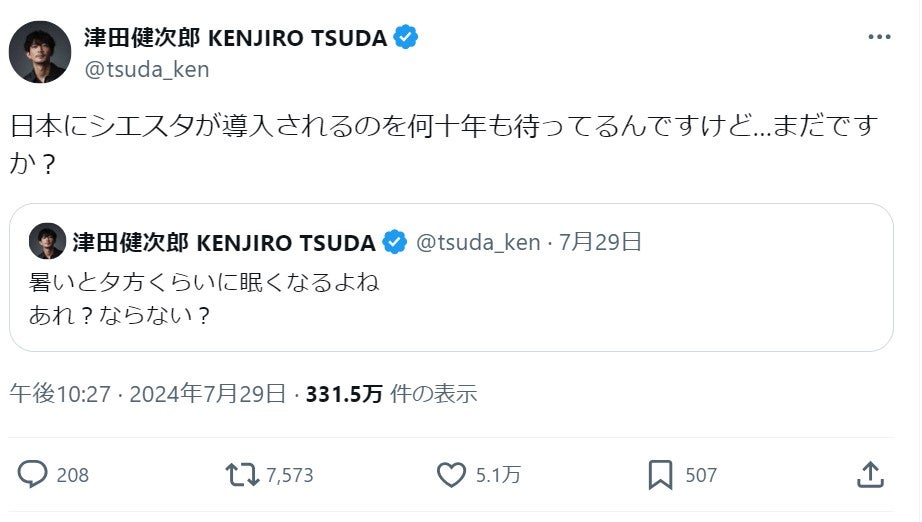The image size is (922, 522).
Task: Click the 午後10:27 · 2024年7月29日 timestamp
Action: pos(148,393)
